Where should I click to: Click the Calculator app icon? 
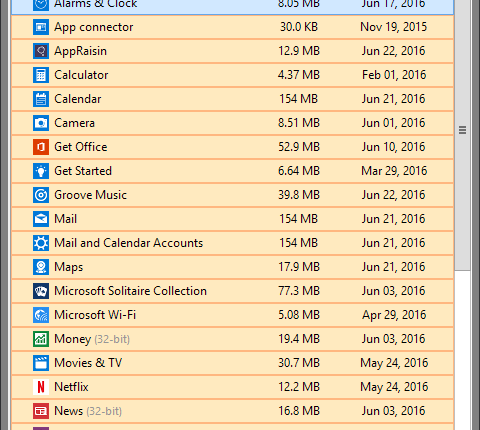pyautogui.click(x=41, y=75)
